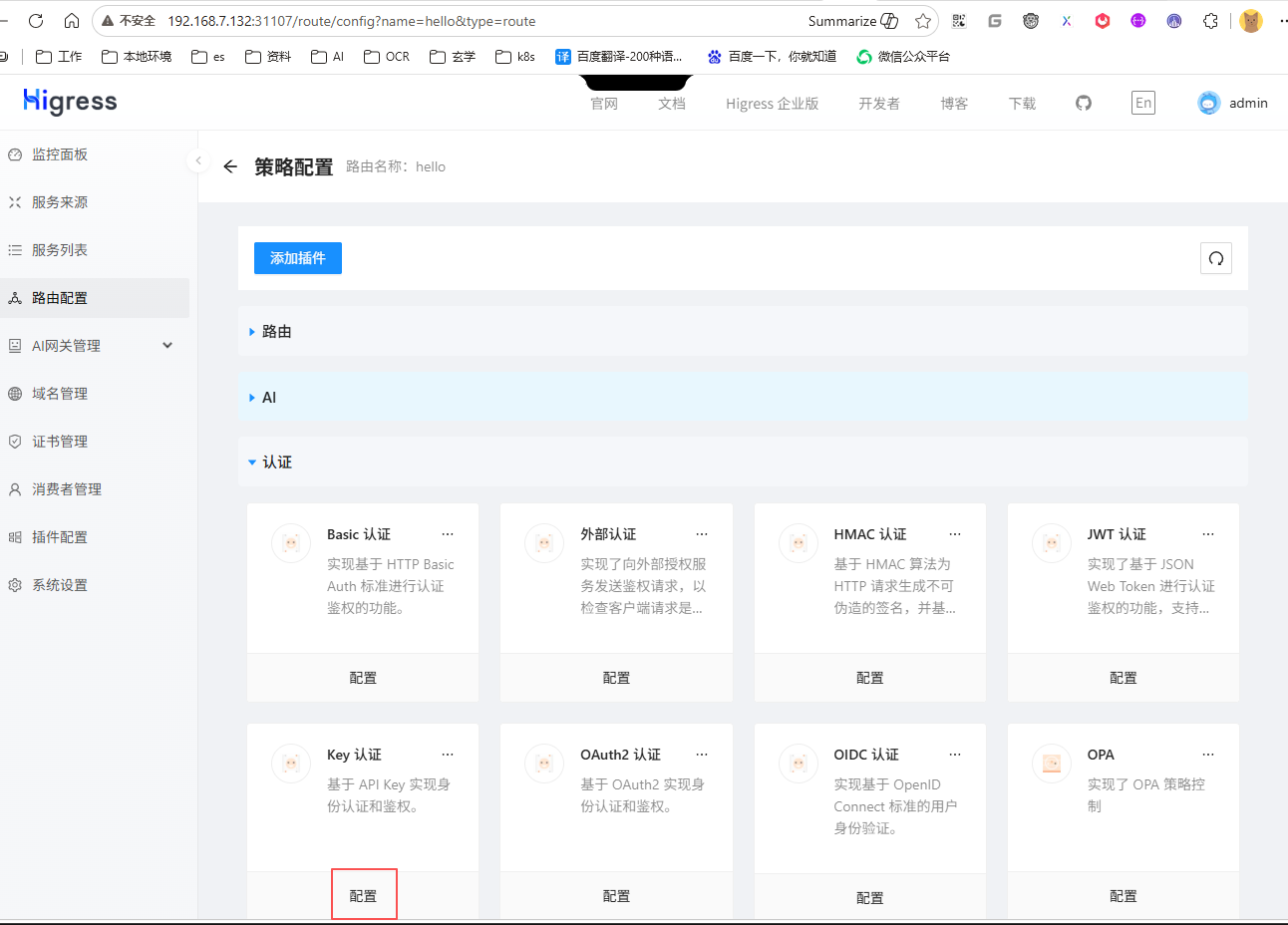Collapse the sidebar with the arrow handle

tap(198, 160)
